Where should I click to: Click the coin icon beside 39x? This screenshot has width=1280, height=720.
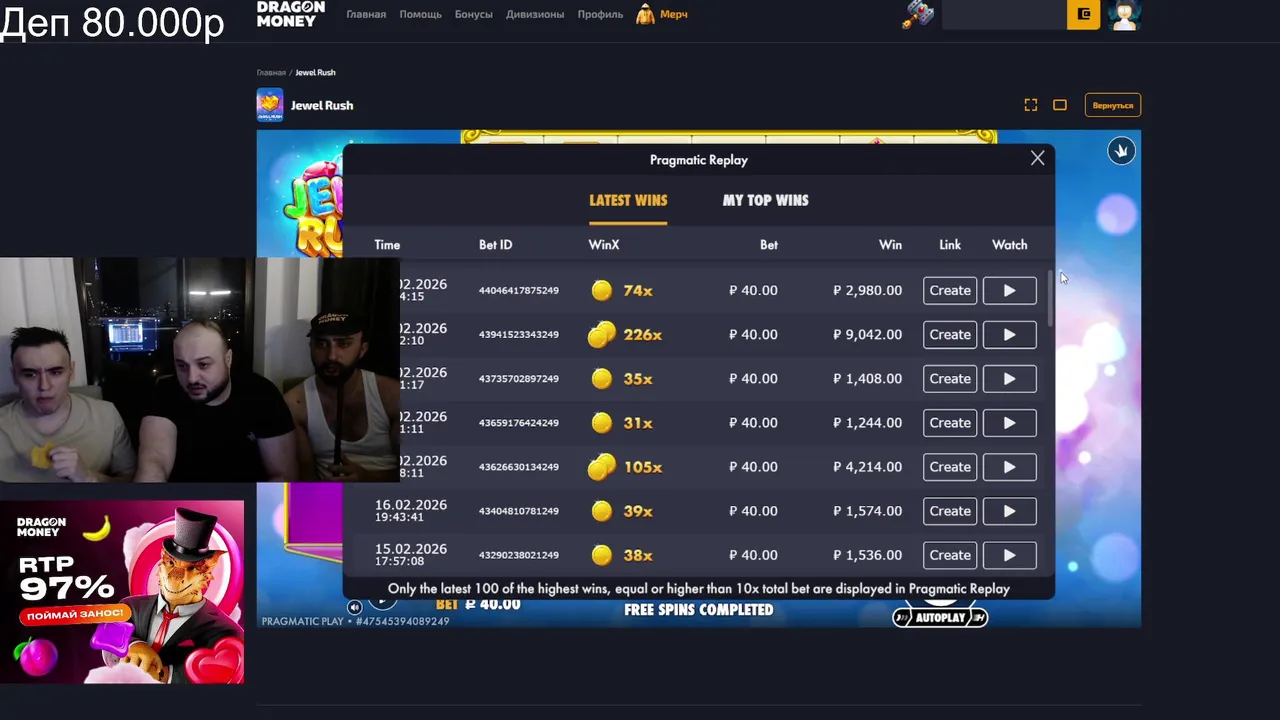601,510
